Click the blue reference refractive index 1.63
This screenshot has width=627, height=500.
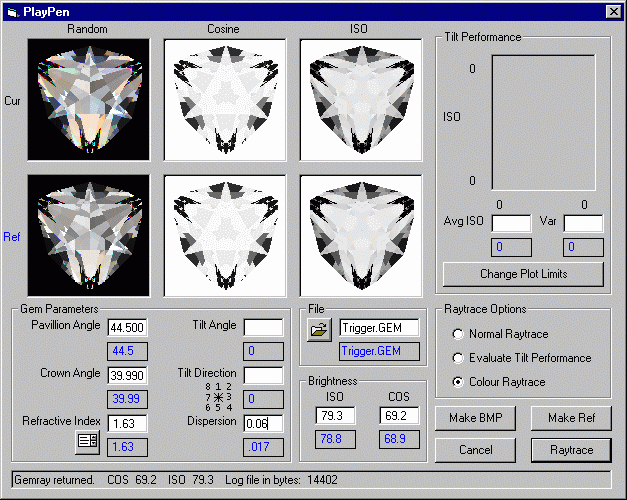pos(127,447)
